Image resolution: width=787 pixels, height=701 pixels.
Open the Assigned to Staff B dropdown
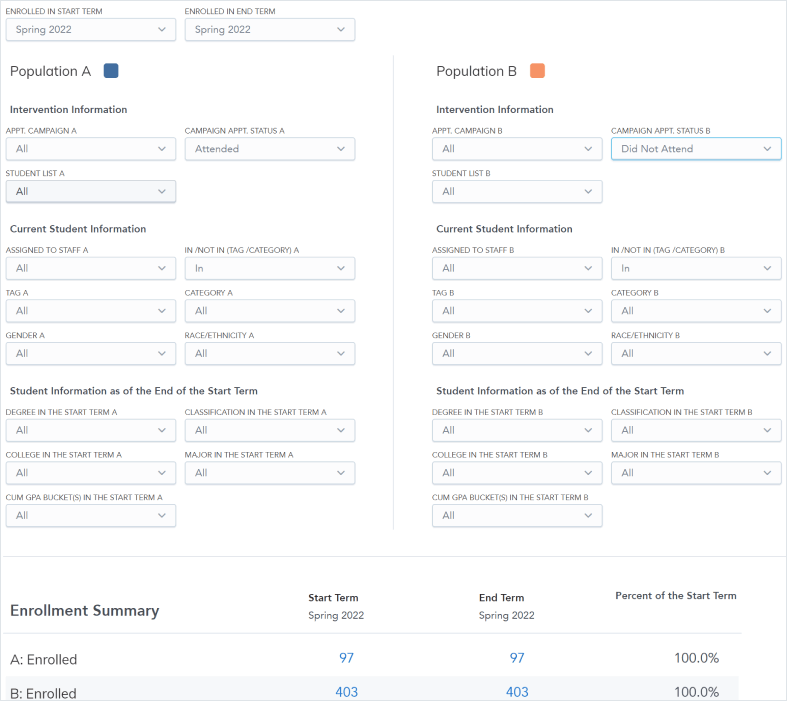[517, 268]
